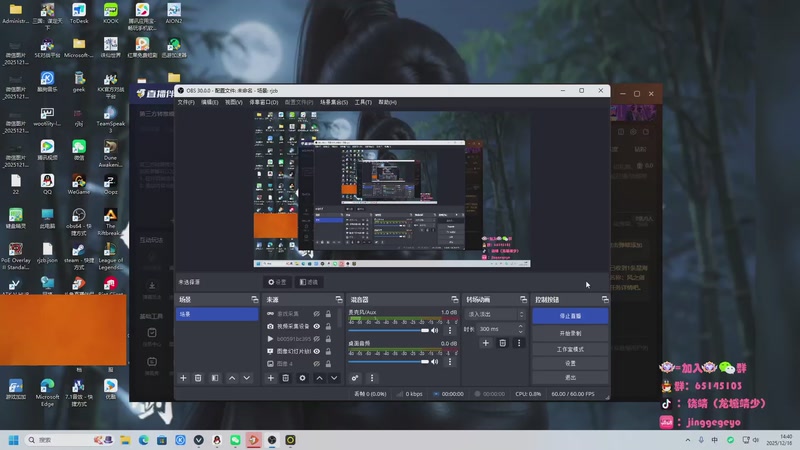Open the 淡入淡出 transition dropdown

494,314
